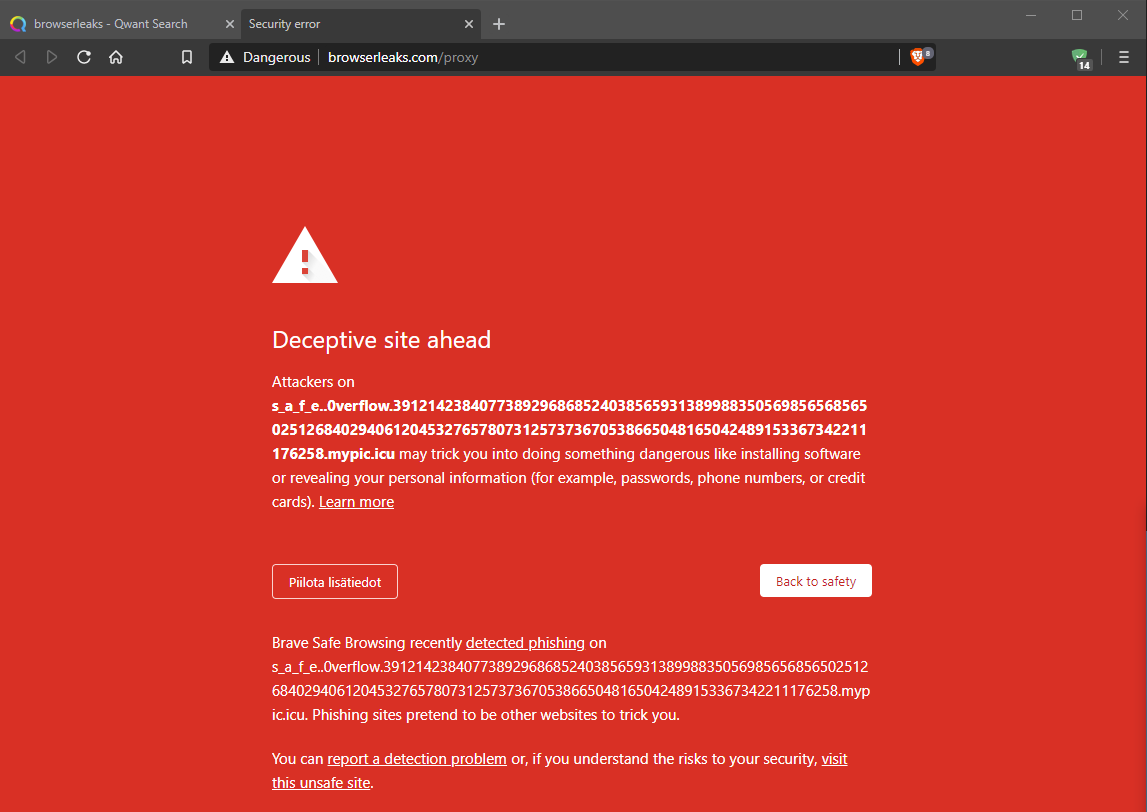This screenshot has height=812, width=1147.
Task: Click the large white warning triangle
Action: click(x=305, y=255)
